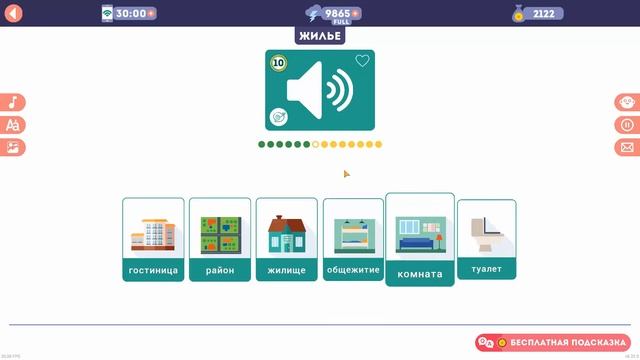Viewport: 640px width, 360px height.
Task: Click the ЖИЛЬЕ category title tab
Action: (x=320, y=36)
